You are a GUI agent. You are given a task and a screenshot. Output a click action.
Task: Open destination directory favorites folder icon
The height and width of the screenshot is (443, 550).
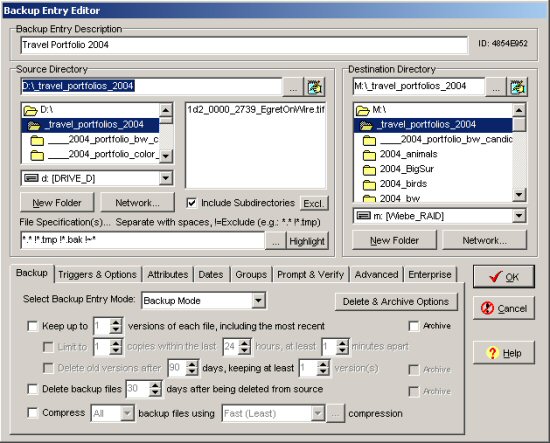click(517, 87)
